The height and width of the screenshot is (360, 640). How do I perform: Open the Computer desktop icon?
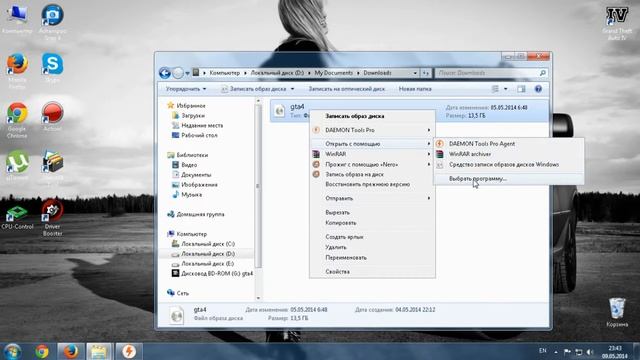[17, 19]
